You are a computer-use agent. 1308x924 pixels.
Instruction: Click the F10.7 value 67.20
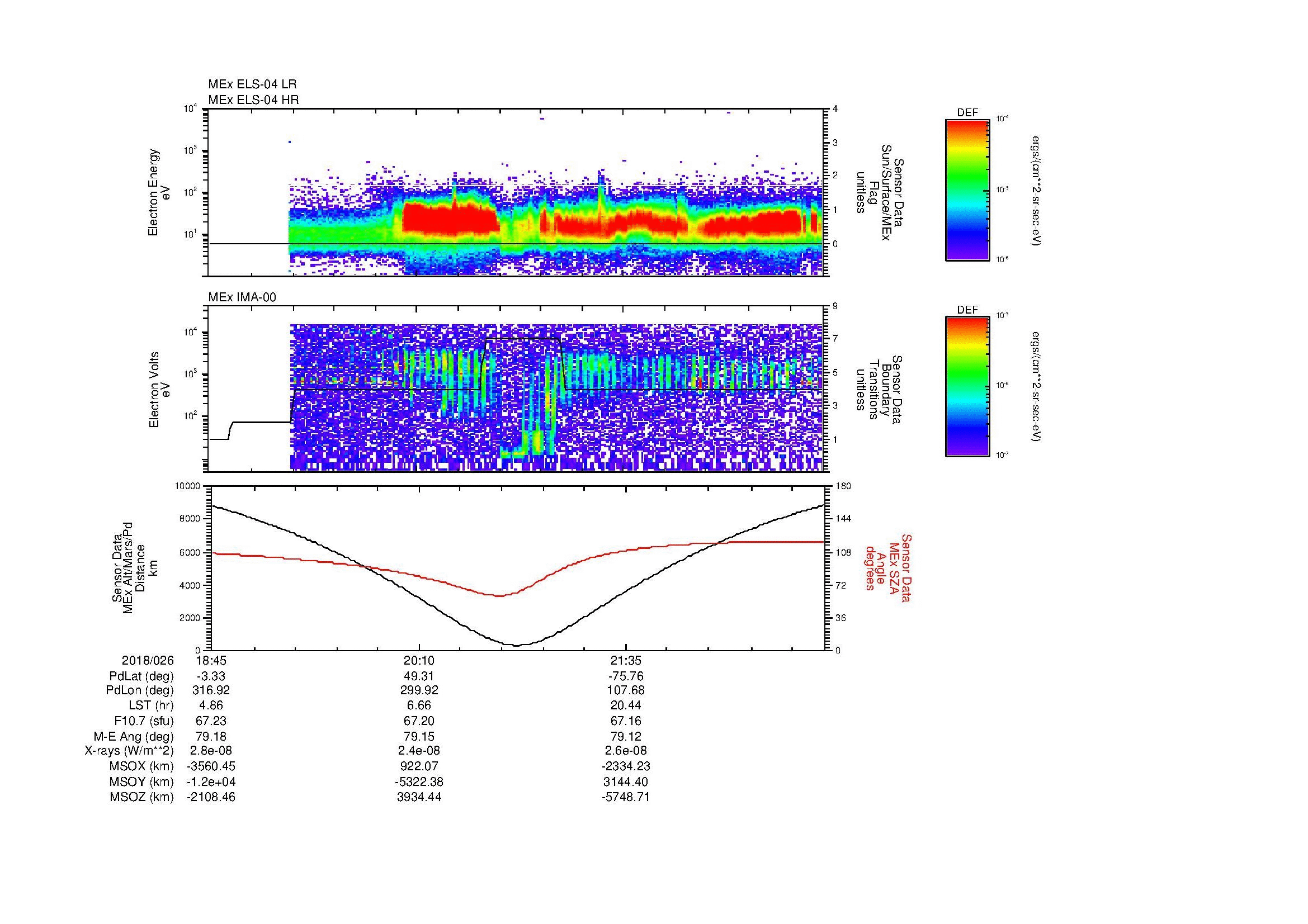pyautogui.click(x=419, y=721)
